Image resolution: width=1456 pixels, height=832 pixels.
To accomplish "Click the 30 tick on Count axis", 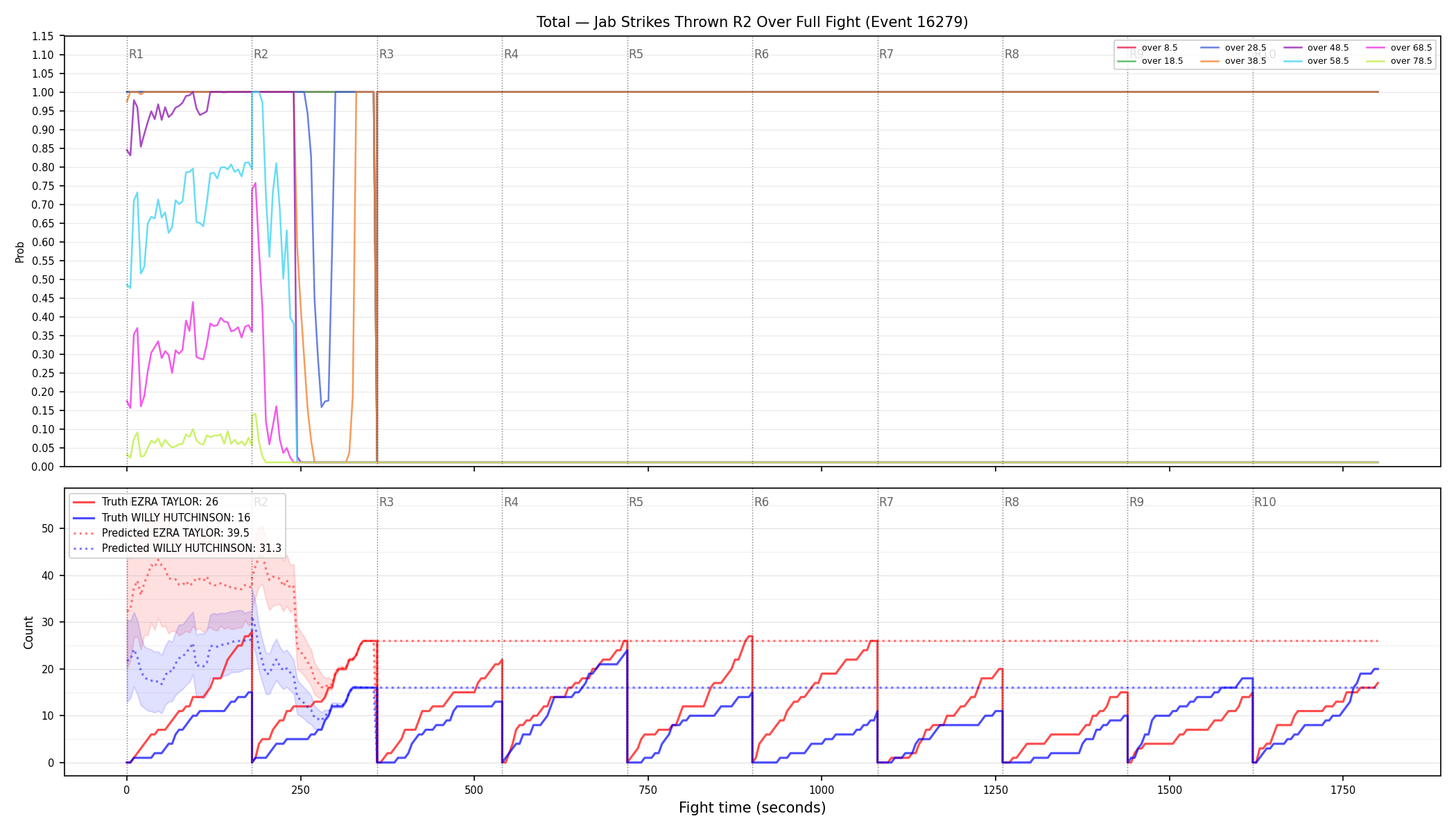I will (x=48, y=622).
